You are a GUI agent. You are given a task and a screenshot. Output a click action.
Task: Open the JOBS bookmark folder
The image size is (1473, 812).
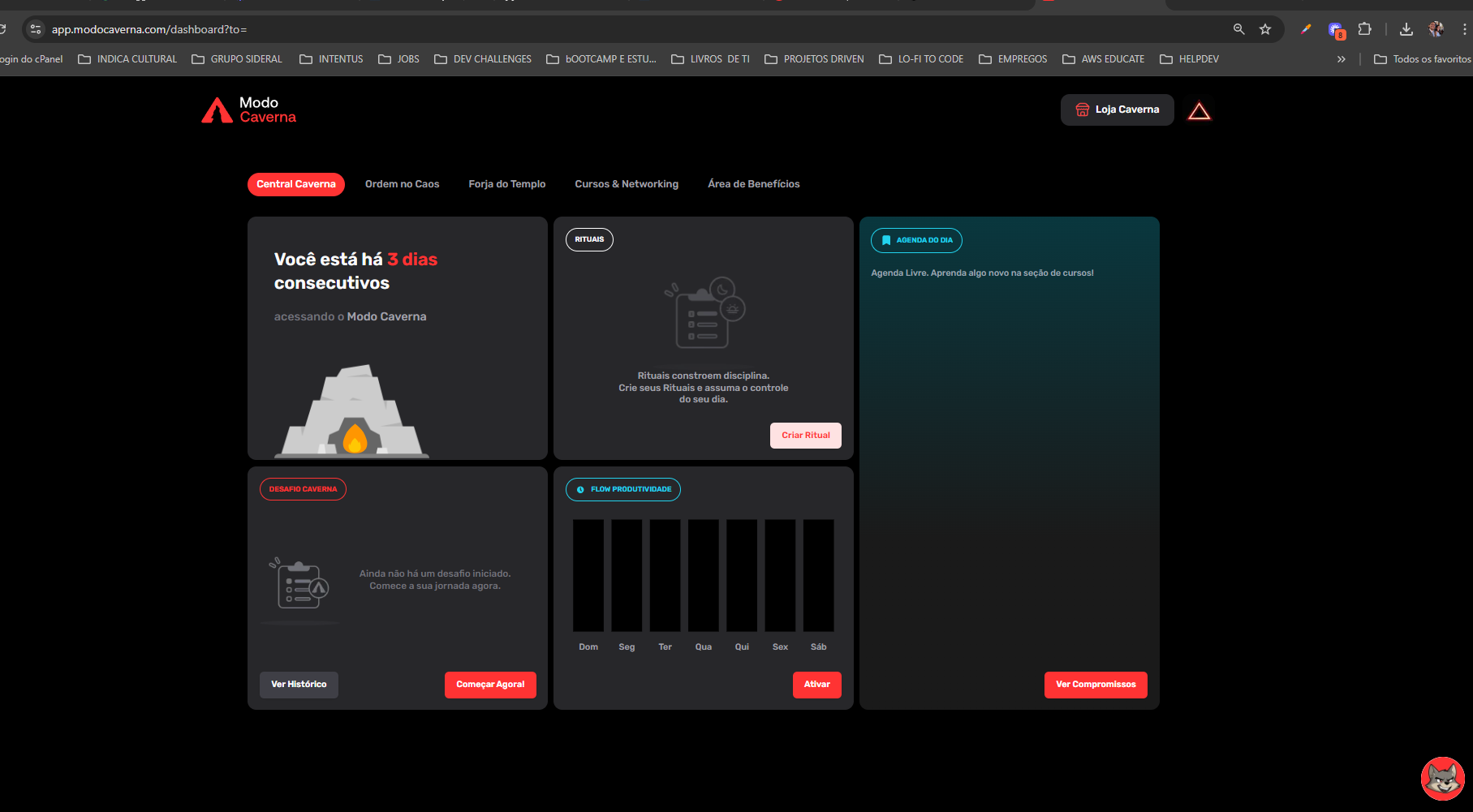click(398, 59)
